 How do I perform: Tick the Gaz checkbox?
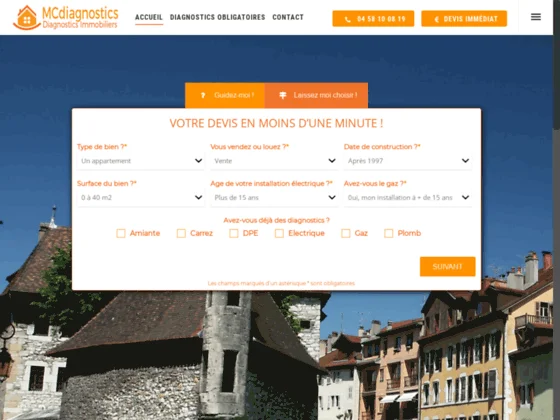[x=346, y=233]
